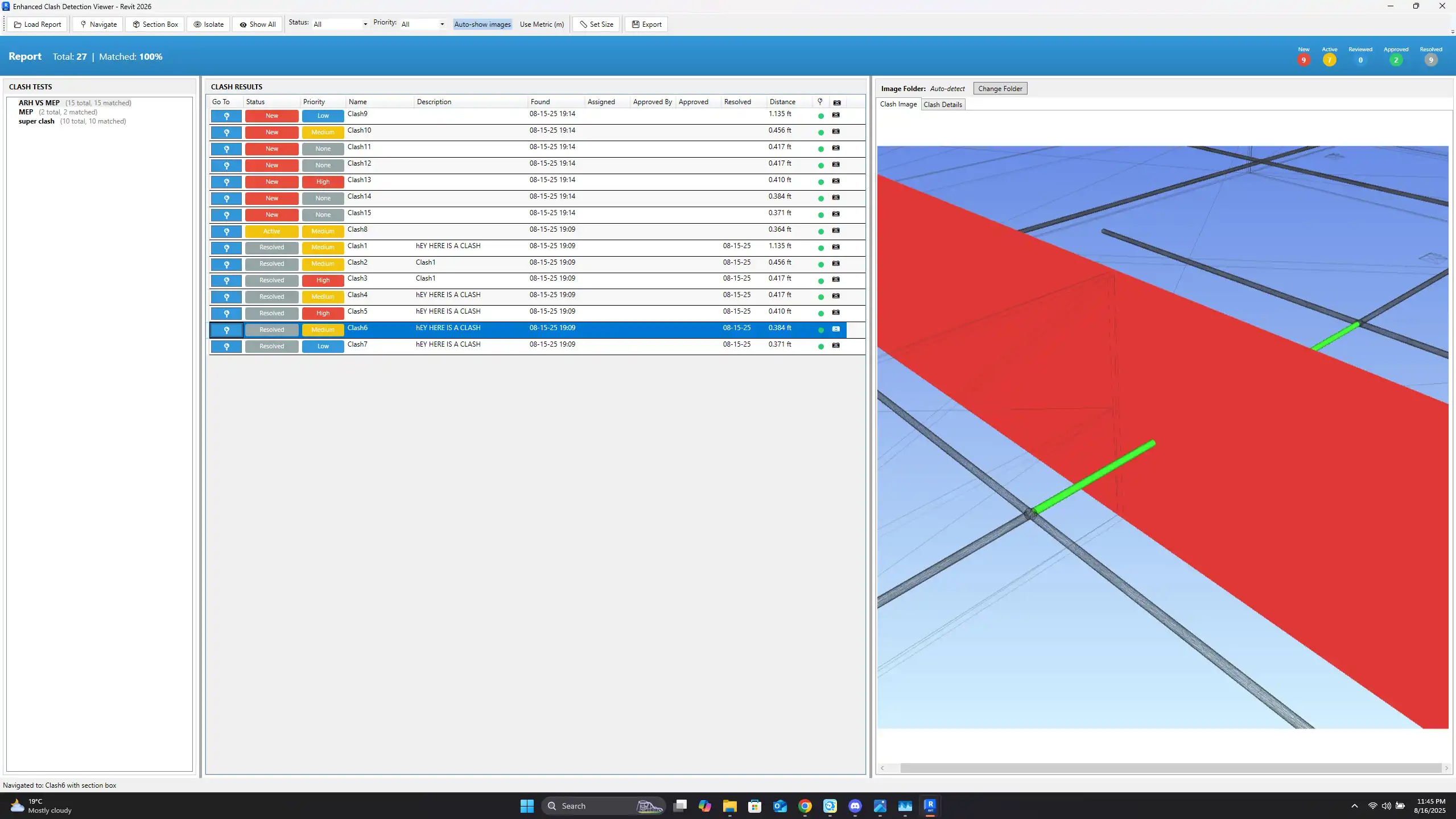Screen dimensions: 1456x819
Task: Open the Priority filter dropdown
Action: 422,24
